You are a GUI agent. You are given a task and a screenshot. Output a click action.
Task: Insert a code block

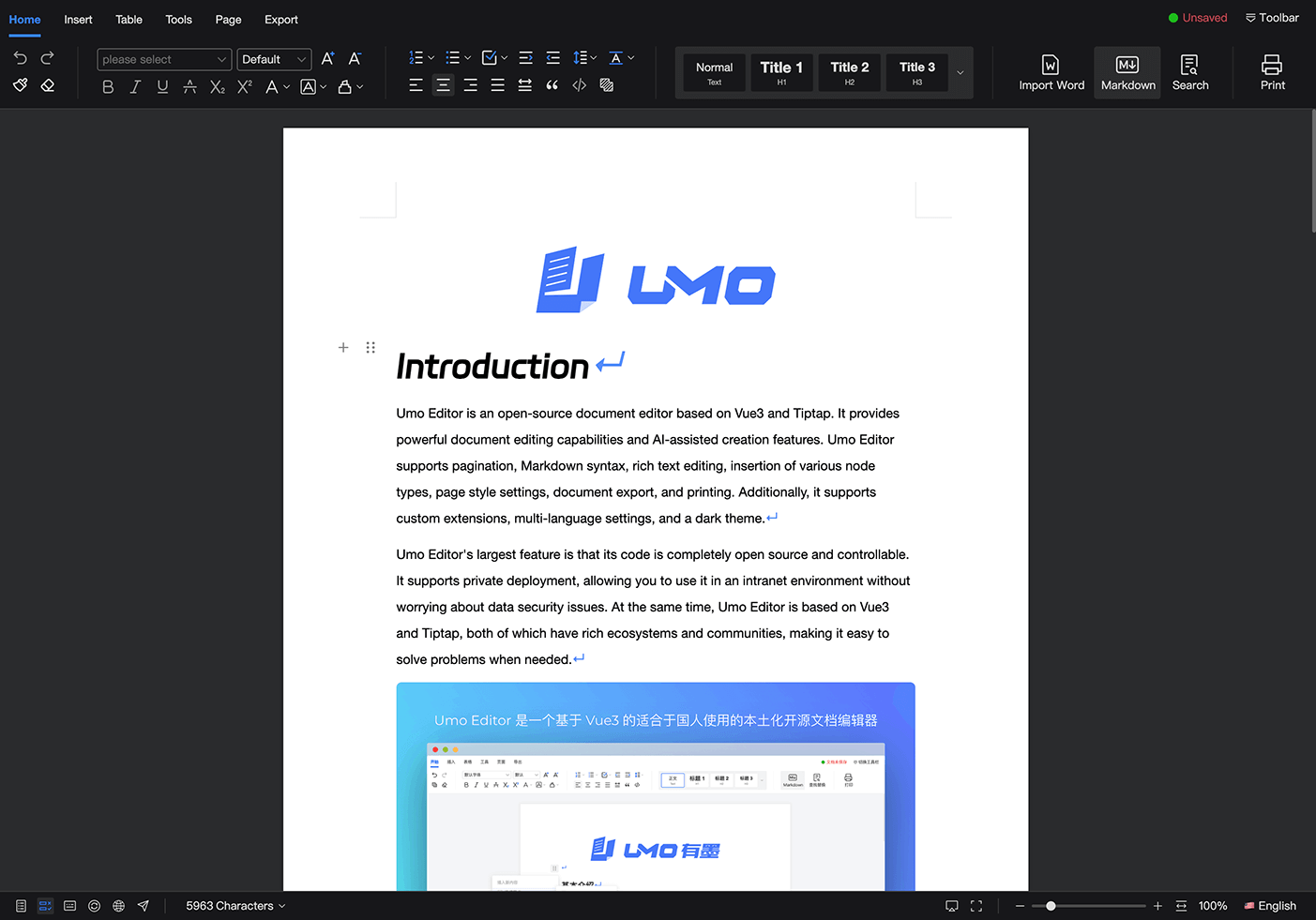coord(580,84)
